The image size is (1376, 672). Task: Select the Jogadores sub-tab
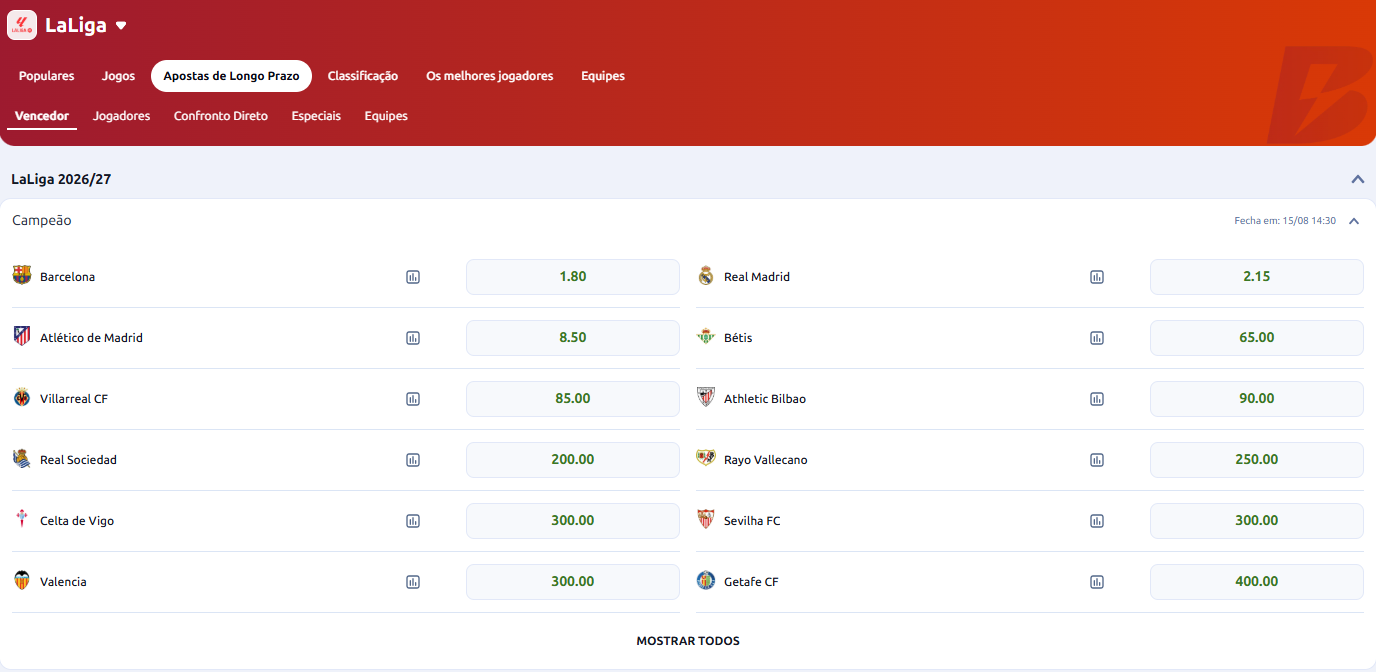point(122,116)
